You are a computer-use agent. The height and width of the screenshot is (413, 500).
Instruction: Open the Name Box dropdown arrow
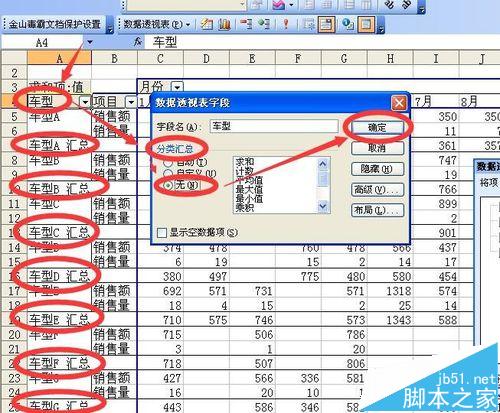89,42
